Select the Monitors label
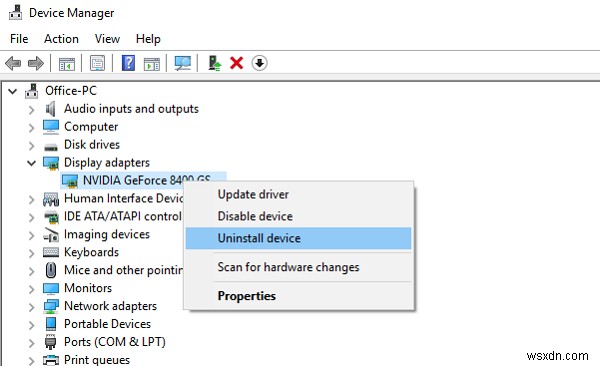 coord(88,288)
